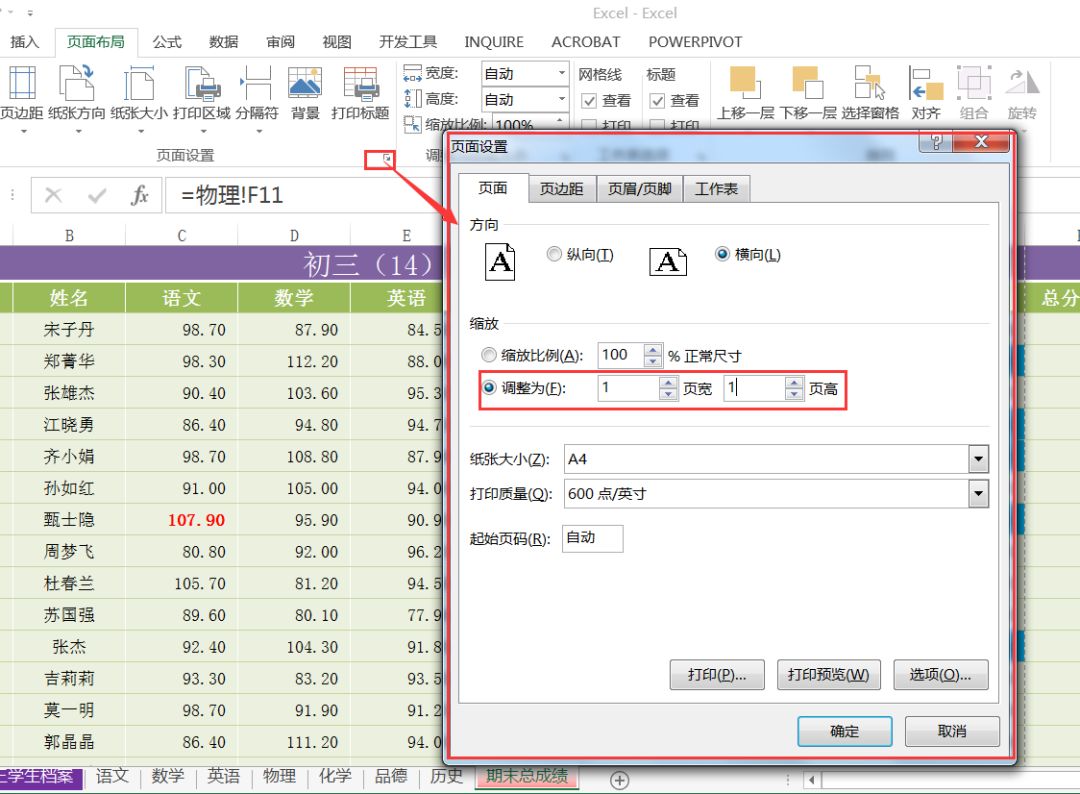
Task: Increase the 缩放比例 percentage spinner
Action: (652, 350)
